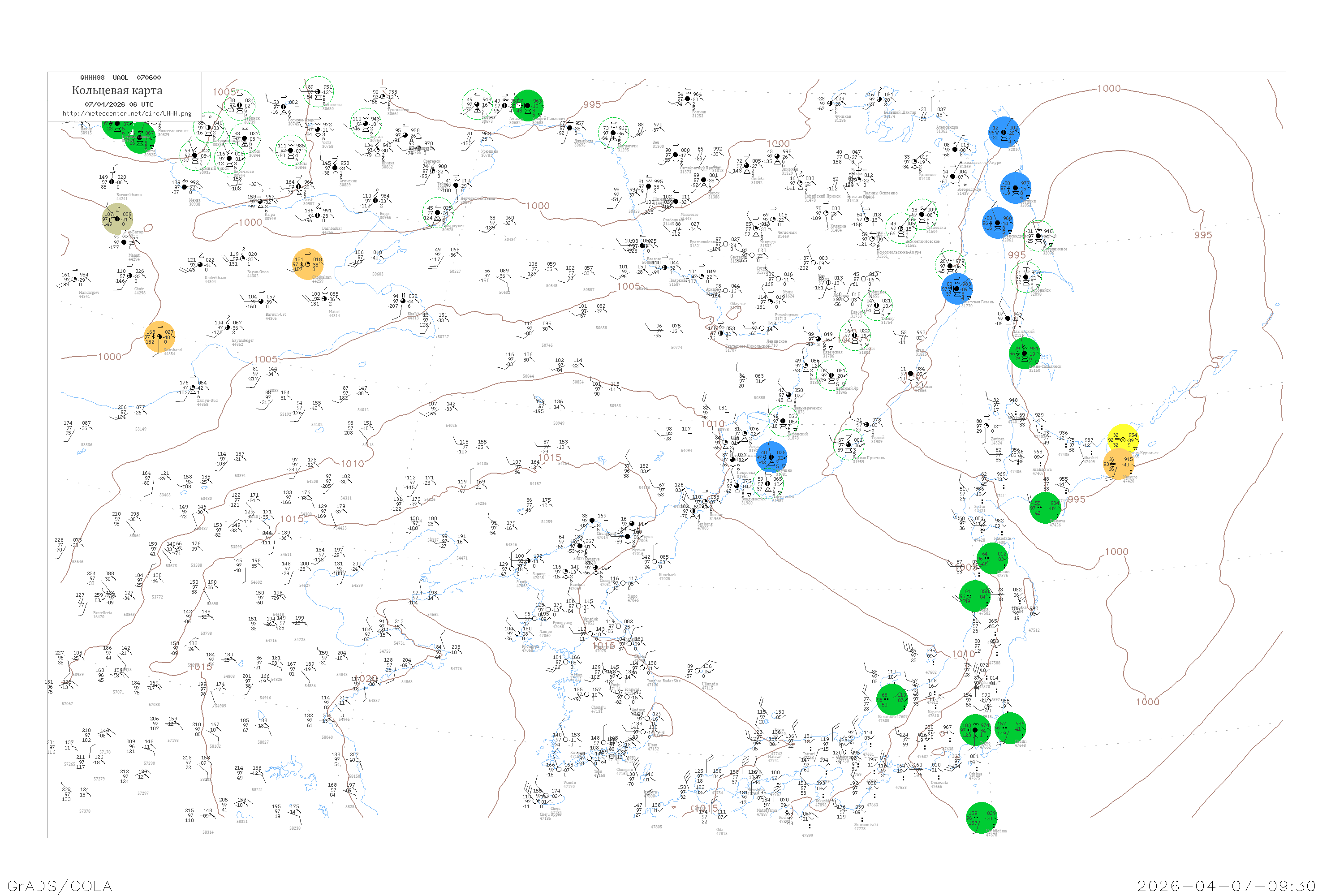Click the Кольцевая карта map title
1344x896 pixels.
pyautogui.click(x=117, y=90)
